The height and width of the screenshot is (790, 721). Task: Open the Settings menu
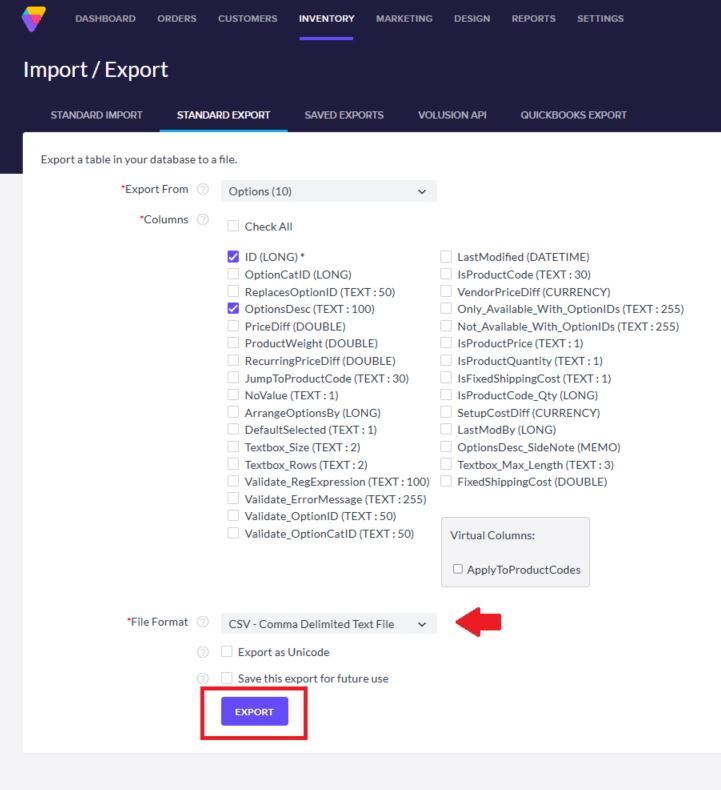pyautogui.click(x=600, y=19)
